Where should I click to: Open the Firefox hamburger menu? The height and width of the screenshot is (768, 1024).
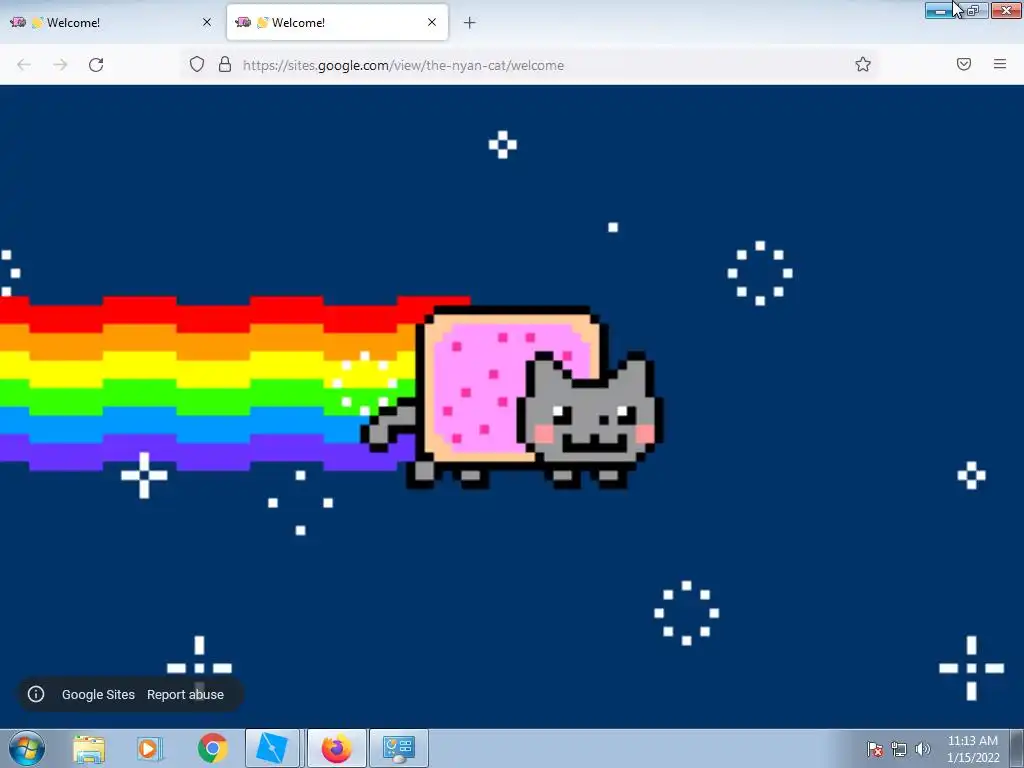pyautogui.click(x=1000, y=64)
